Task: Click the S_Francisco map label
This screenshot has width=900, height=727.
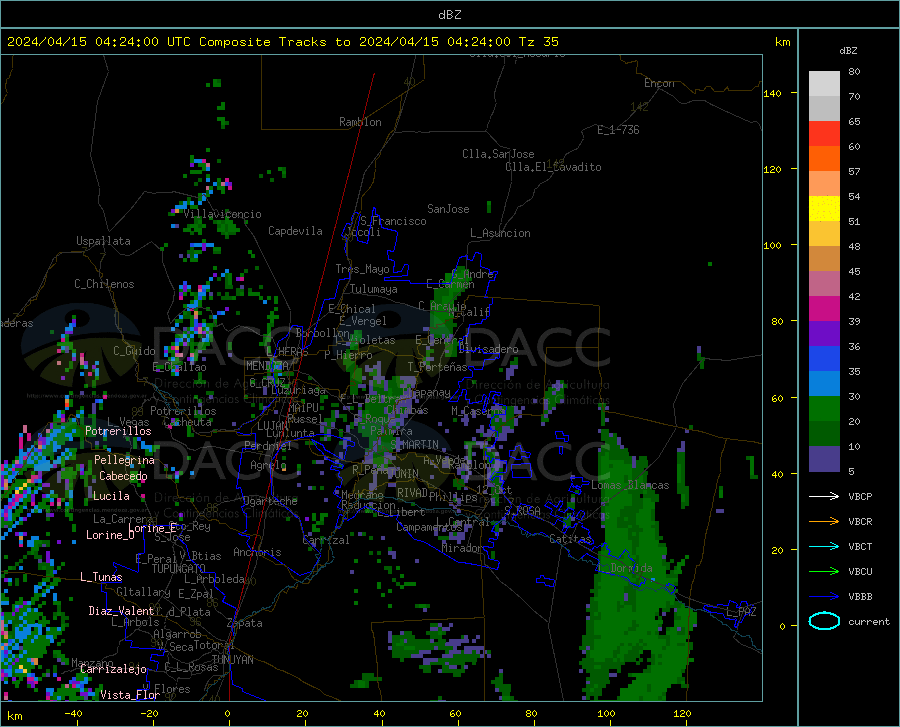Action: click(x=393, y=221)
